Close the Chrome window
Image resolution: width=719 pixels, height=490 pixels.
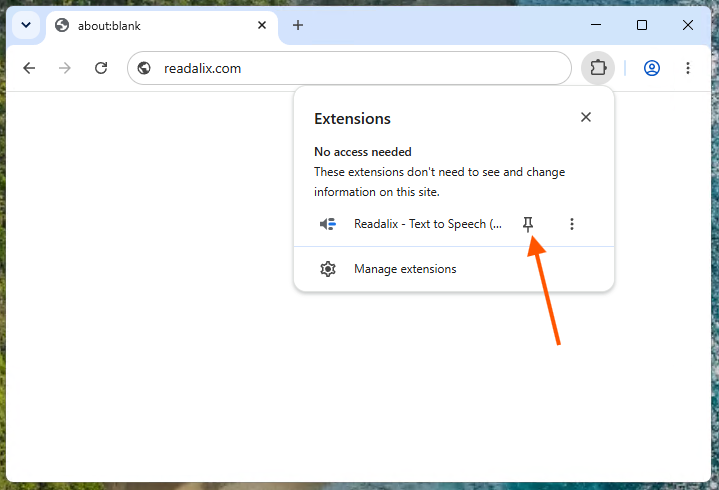687,25
